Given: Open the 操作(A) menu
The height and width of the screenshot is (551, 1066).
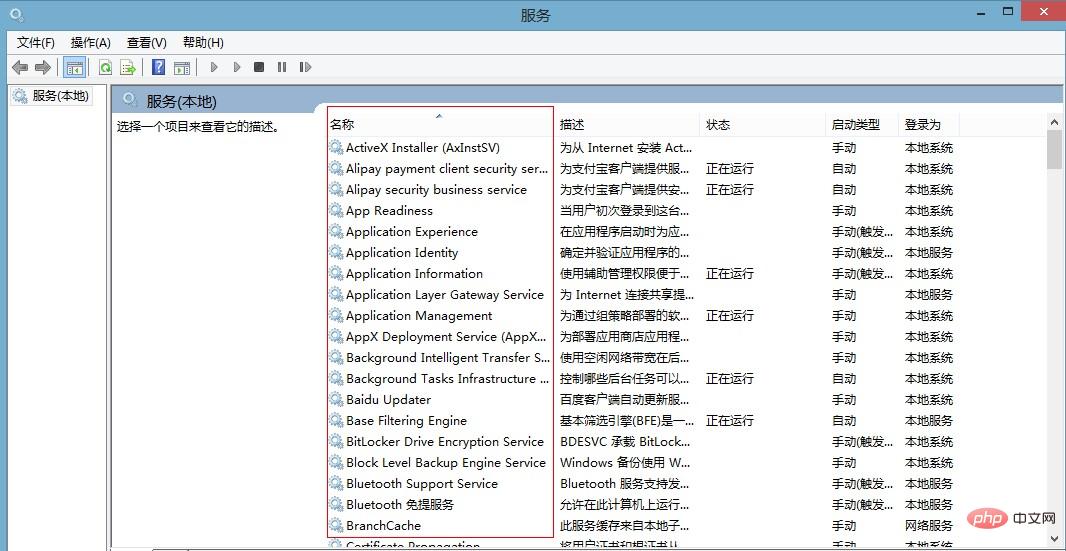Looking at the screenshot, I should coord(90,43).
